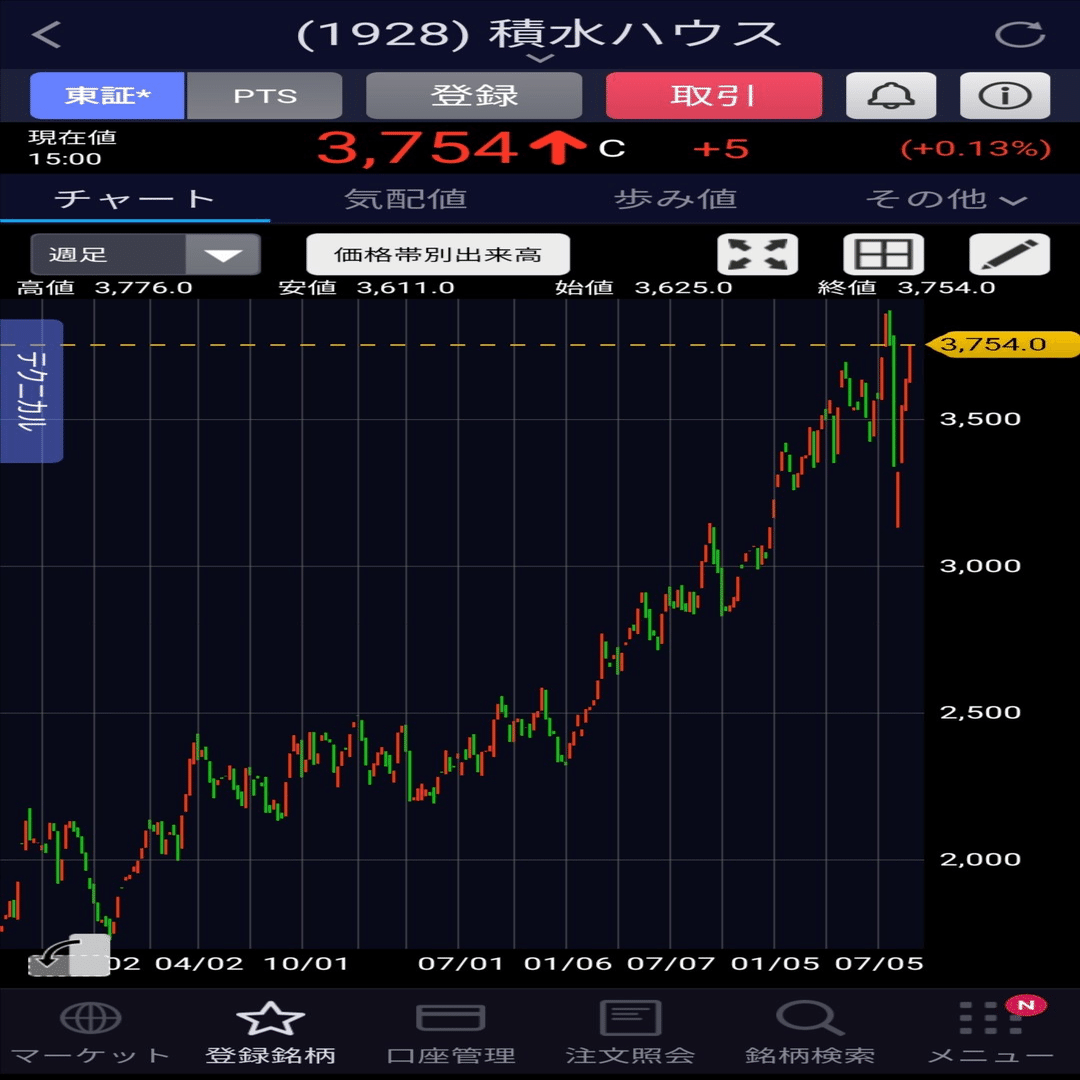This screenshot has height=1080, width=1080.
Task: Open the テクニカル side panel
Action: click(x=31, y=391)
